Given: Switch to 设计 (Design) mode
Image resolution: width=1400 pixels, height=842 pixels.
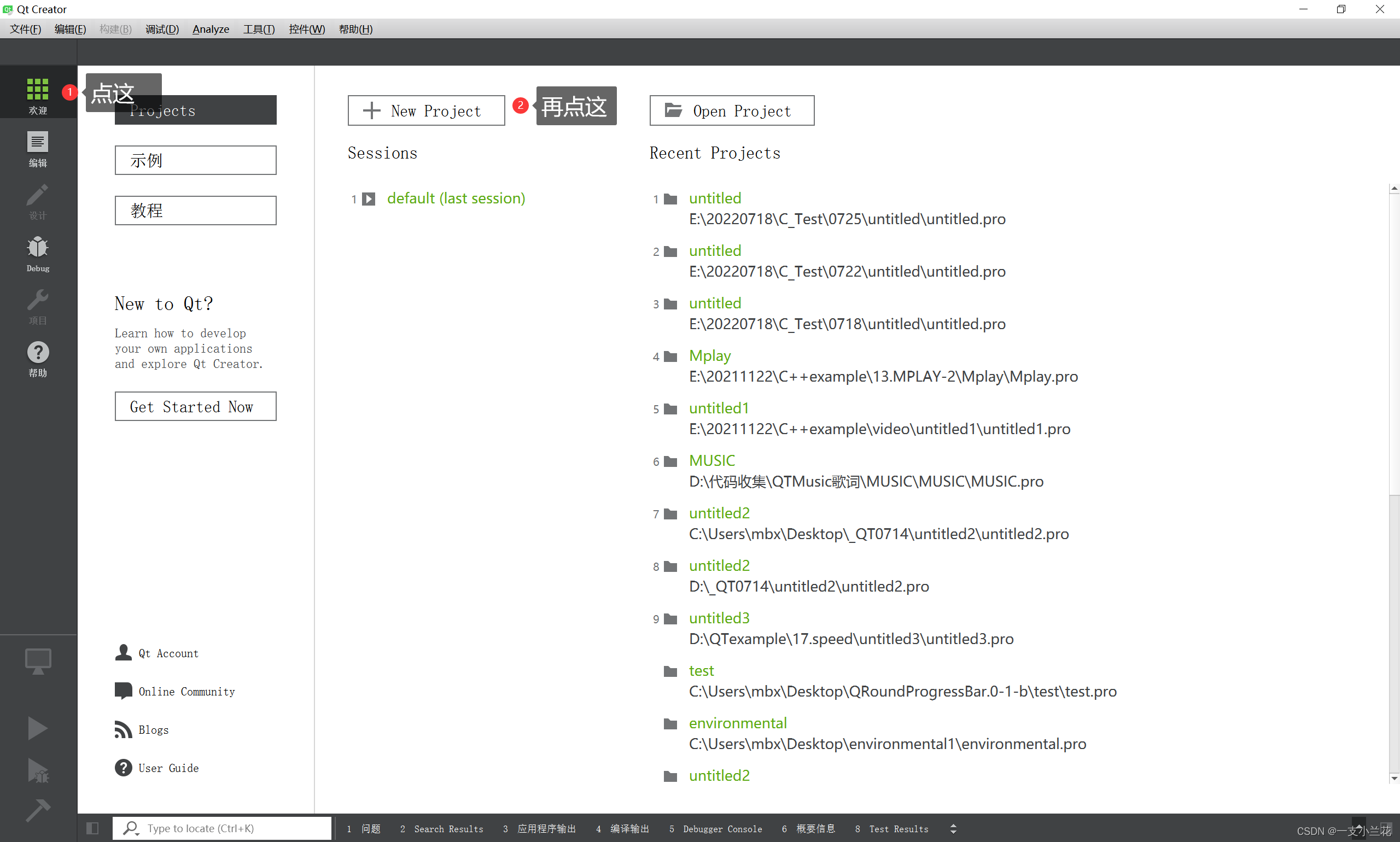Looking at the screenshot, I should [x=38, y=201].
